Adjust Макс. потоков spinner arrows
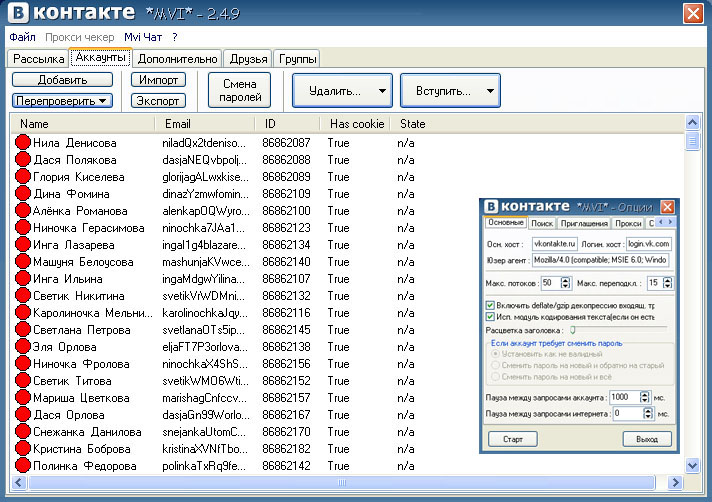Viewport: 712px width, 502px height. [565, 283]
